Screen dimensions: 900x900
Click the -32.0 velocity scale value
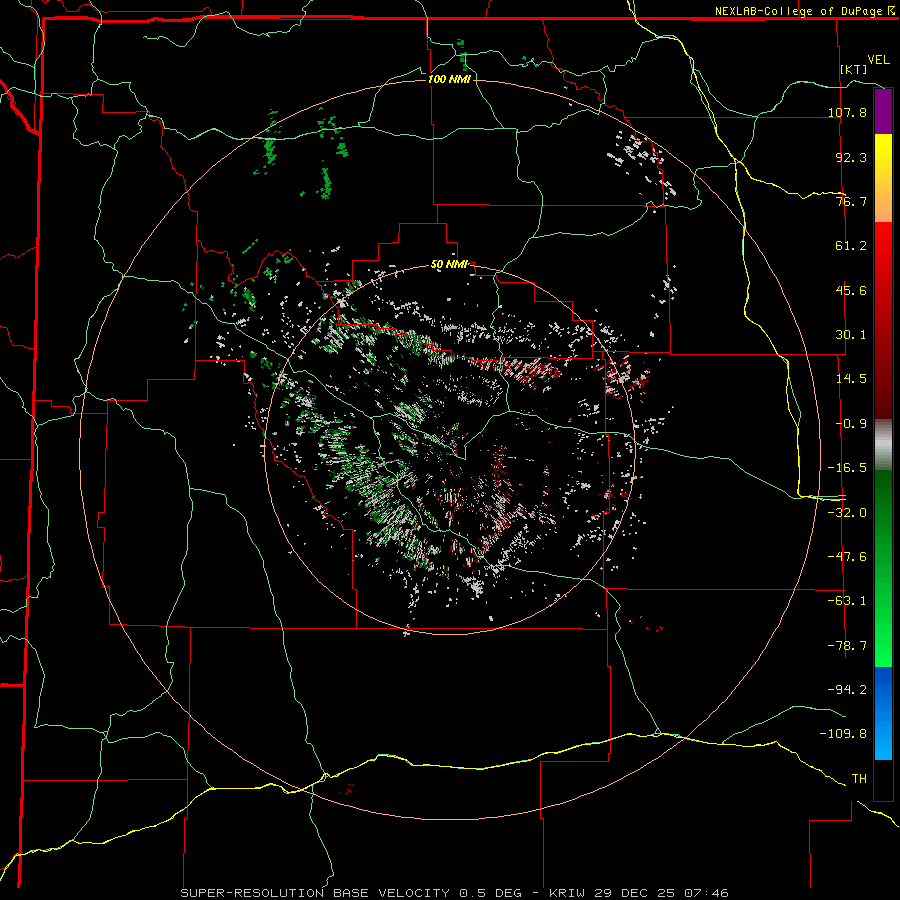847,513
